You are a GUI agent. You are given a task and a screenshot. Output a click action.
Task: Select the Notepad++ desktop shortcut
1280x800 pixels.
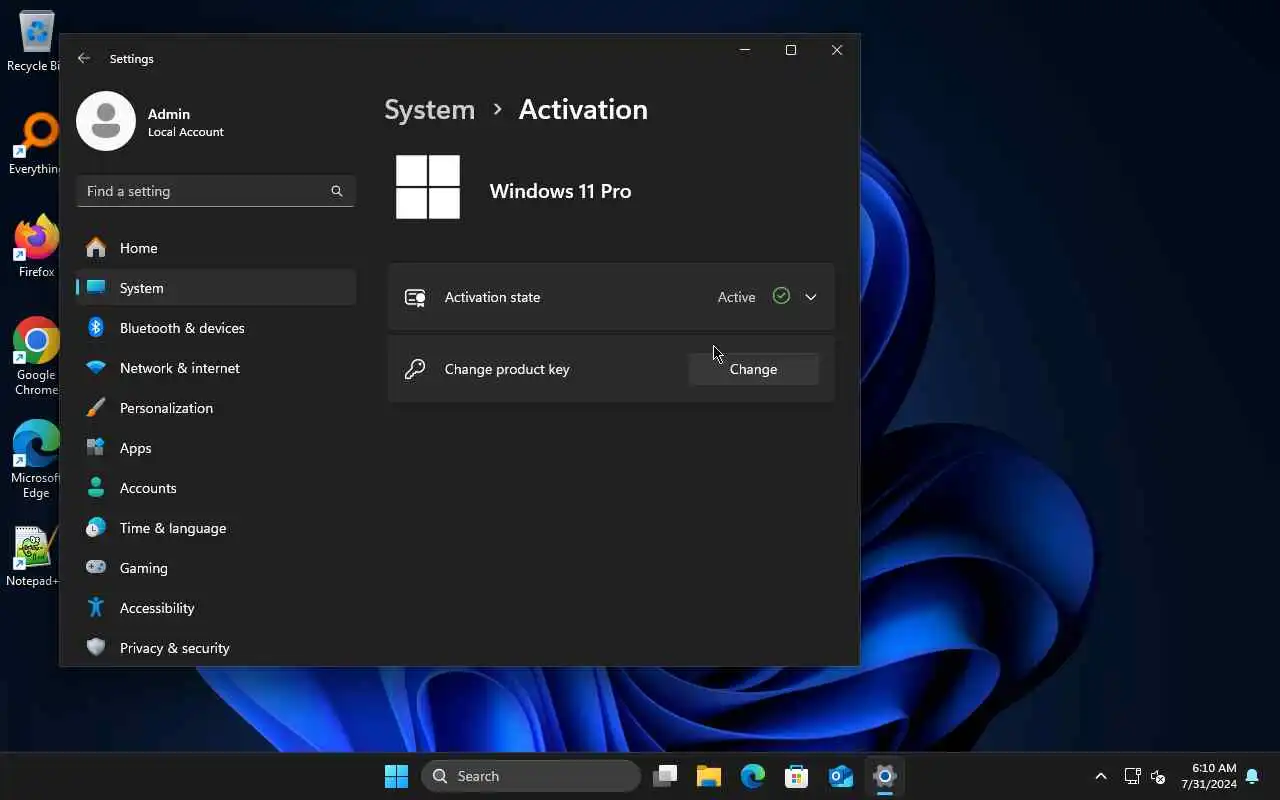tap(33, 557)
